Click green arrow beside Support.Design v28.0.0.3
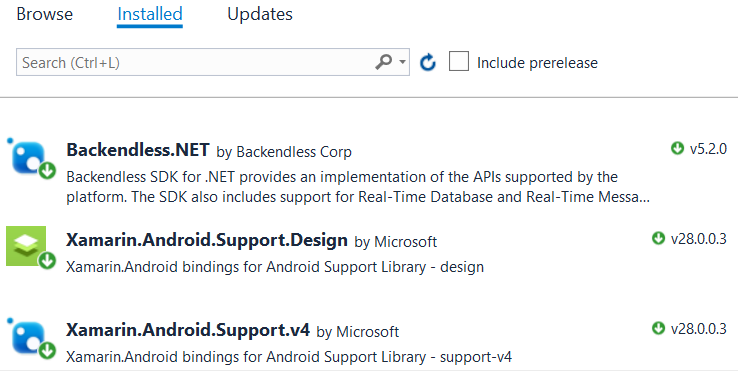738x371 pixels. pos(658,238)
